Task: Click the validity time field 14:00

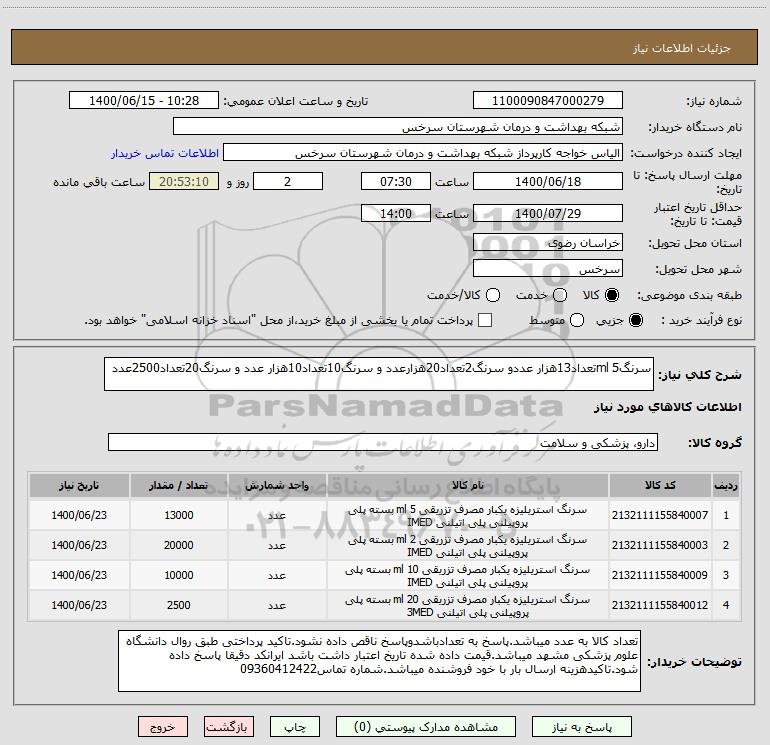Action: (x=396, y=214)
